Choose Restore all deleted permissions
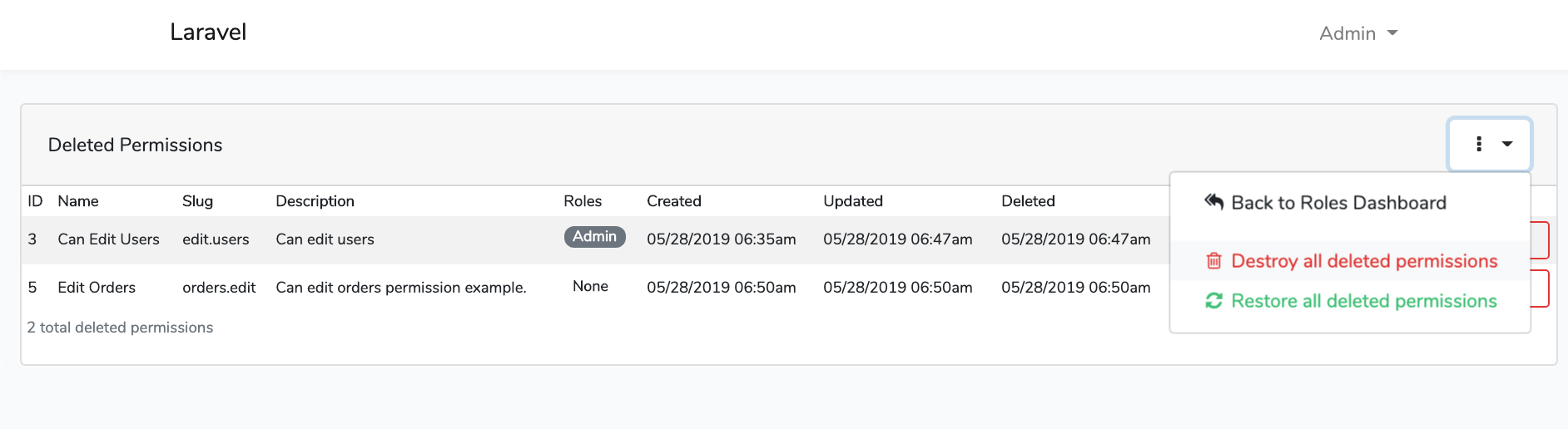Screen dimensions: 1568x429 click(1363, 301)
